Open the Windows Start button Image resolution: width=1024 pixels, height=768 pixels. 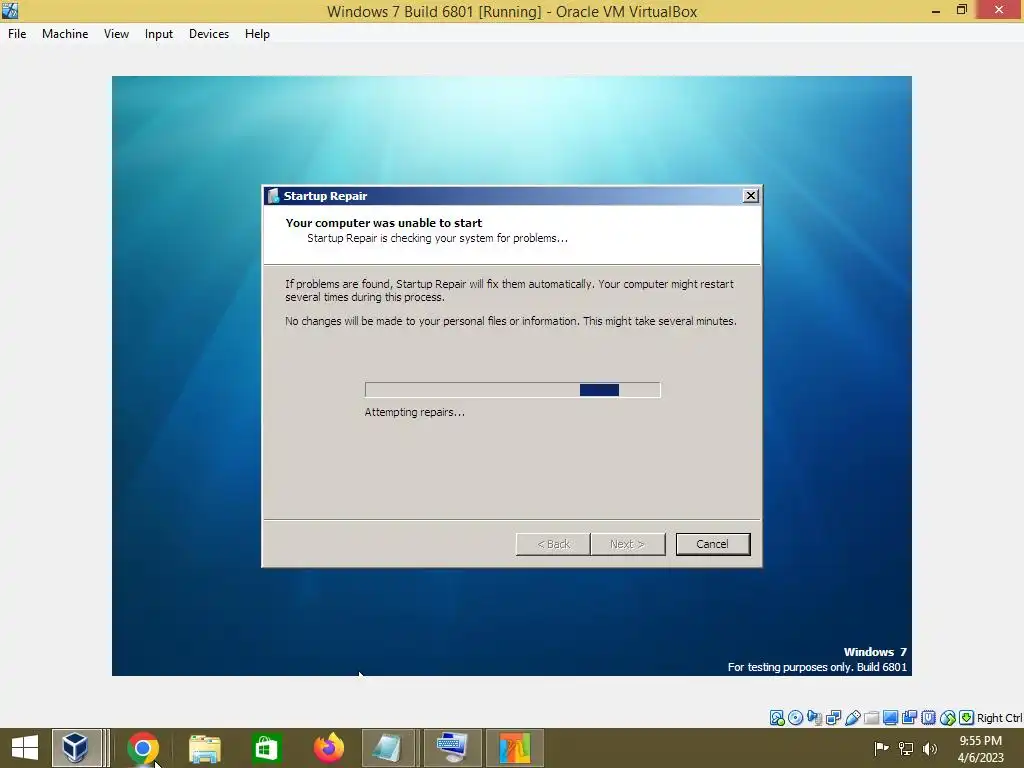tap(25, 748)
